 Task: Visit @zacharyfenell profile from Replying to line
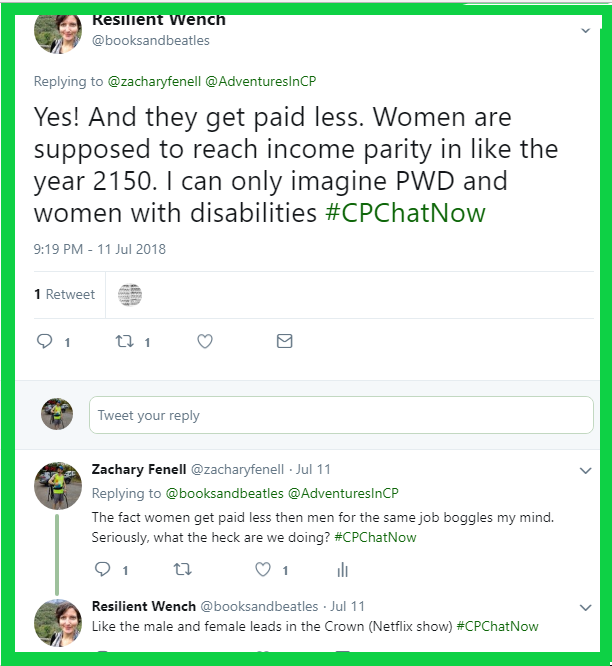pyautogui.click(x=154, y=82)
